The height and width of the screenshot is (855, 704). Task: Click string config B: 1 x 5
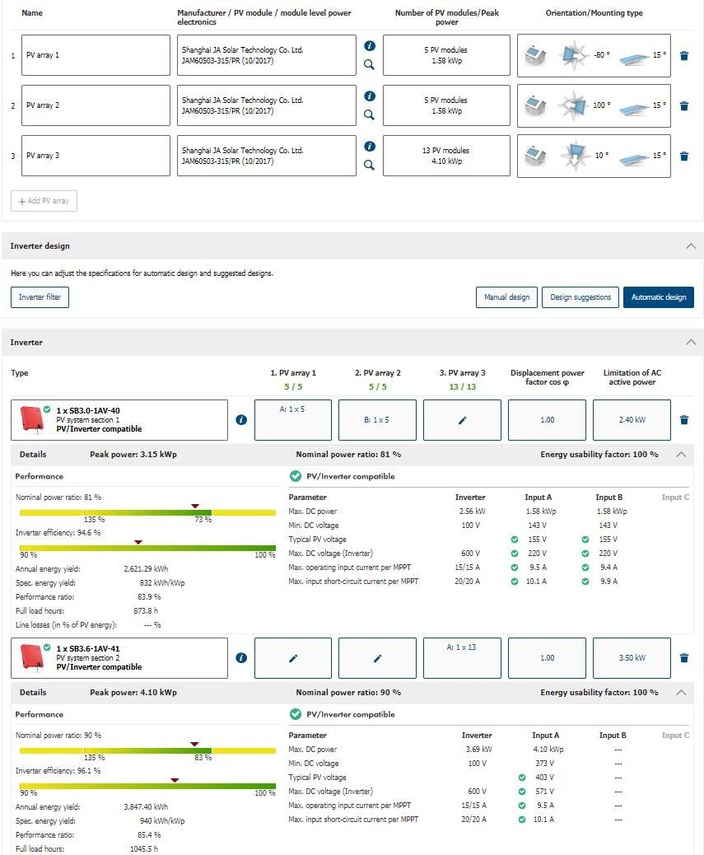click(x=377, y=420)
